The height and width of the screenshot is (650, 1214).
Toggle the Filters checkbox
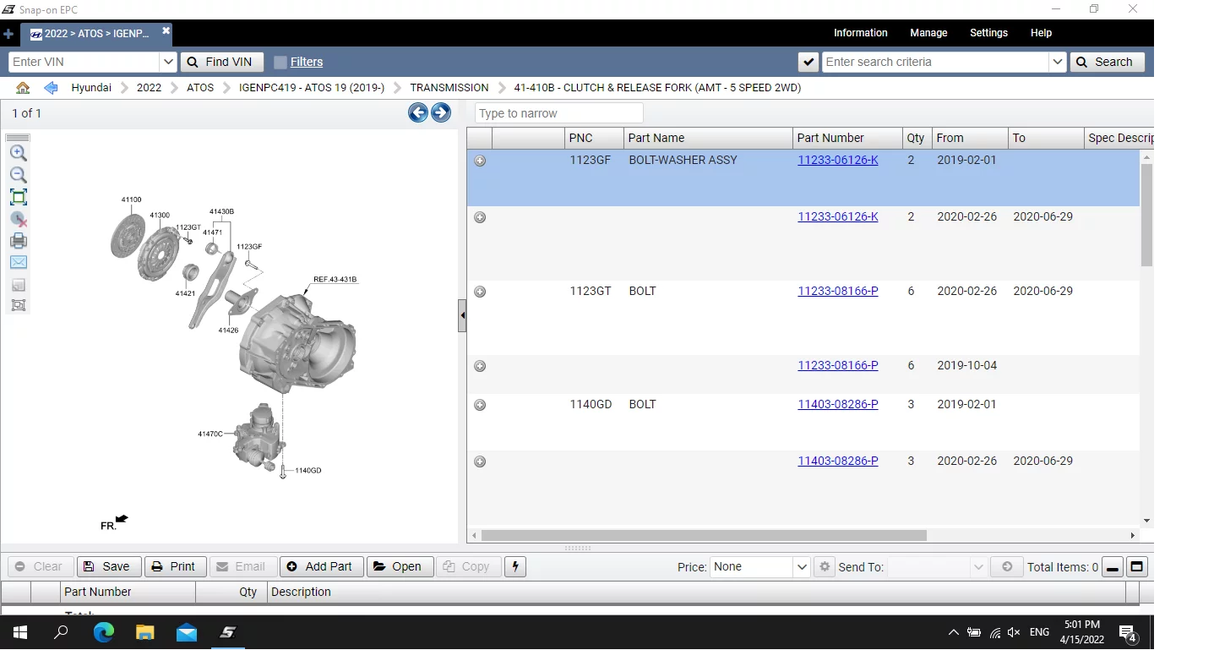pyautogui.click(x=280, y=62)
